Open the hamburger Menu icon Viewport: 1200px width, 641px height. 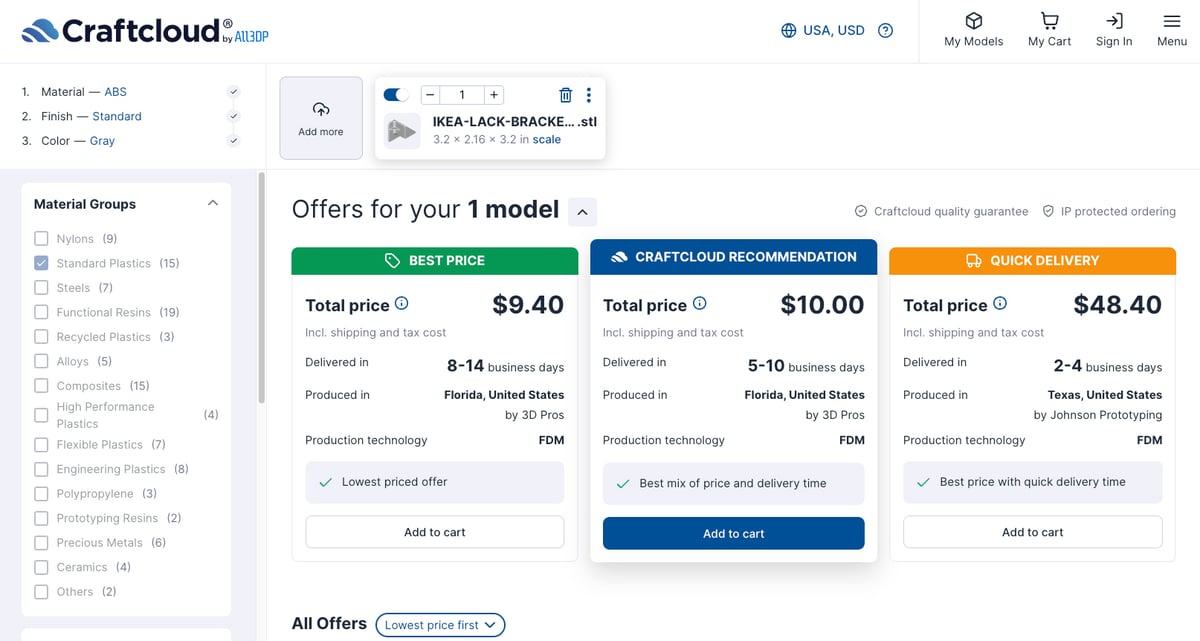(1172, 21)
